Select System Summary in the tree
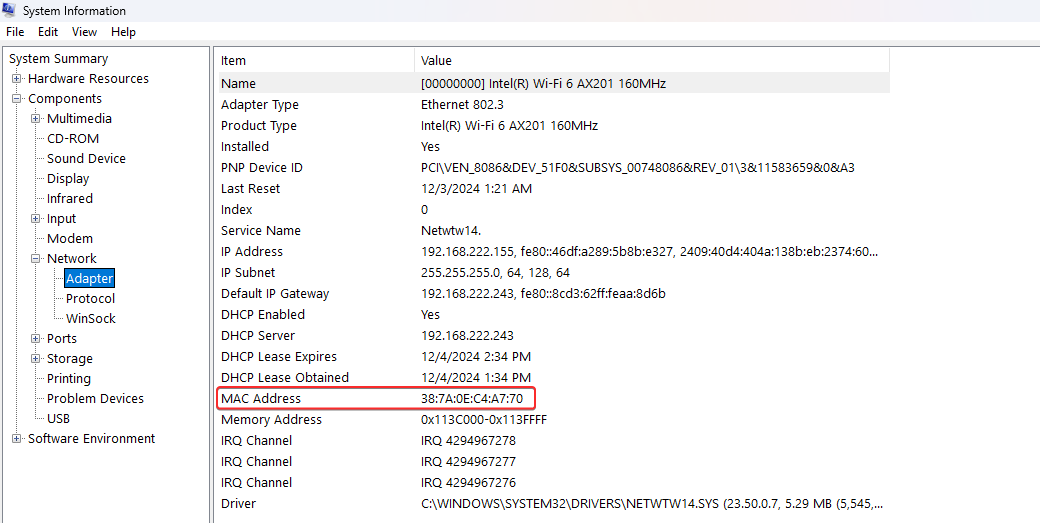1040x523 pixels. 58,59
